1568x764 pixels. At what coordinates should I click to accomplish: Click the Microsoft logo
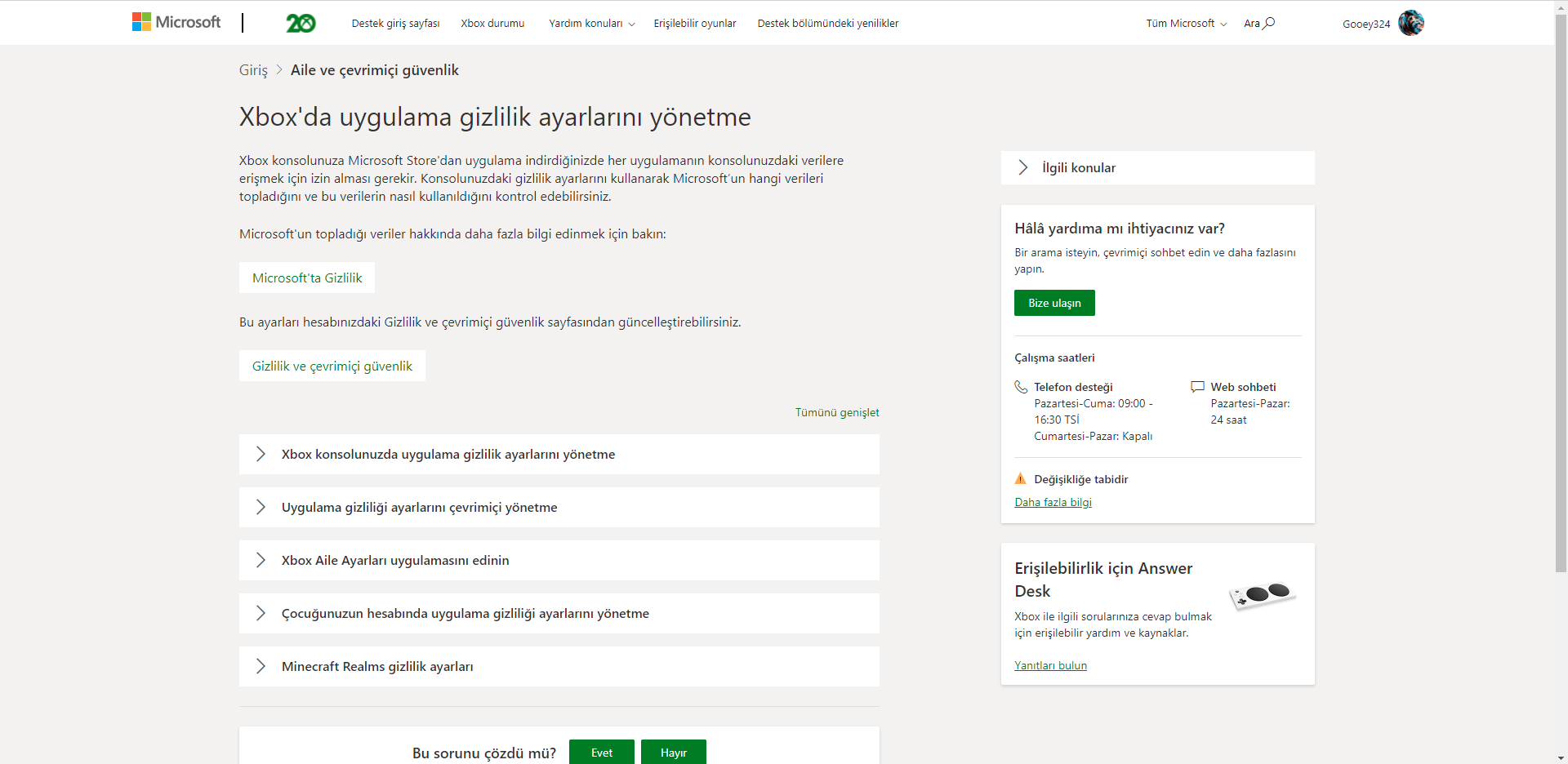[176, 22]
